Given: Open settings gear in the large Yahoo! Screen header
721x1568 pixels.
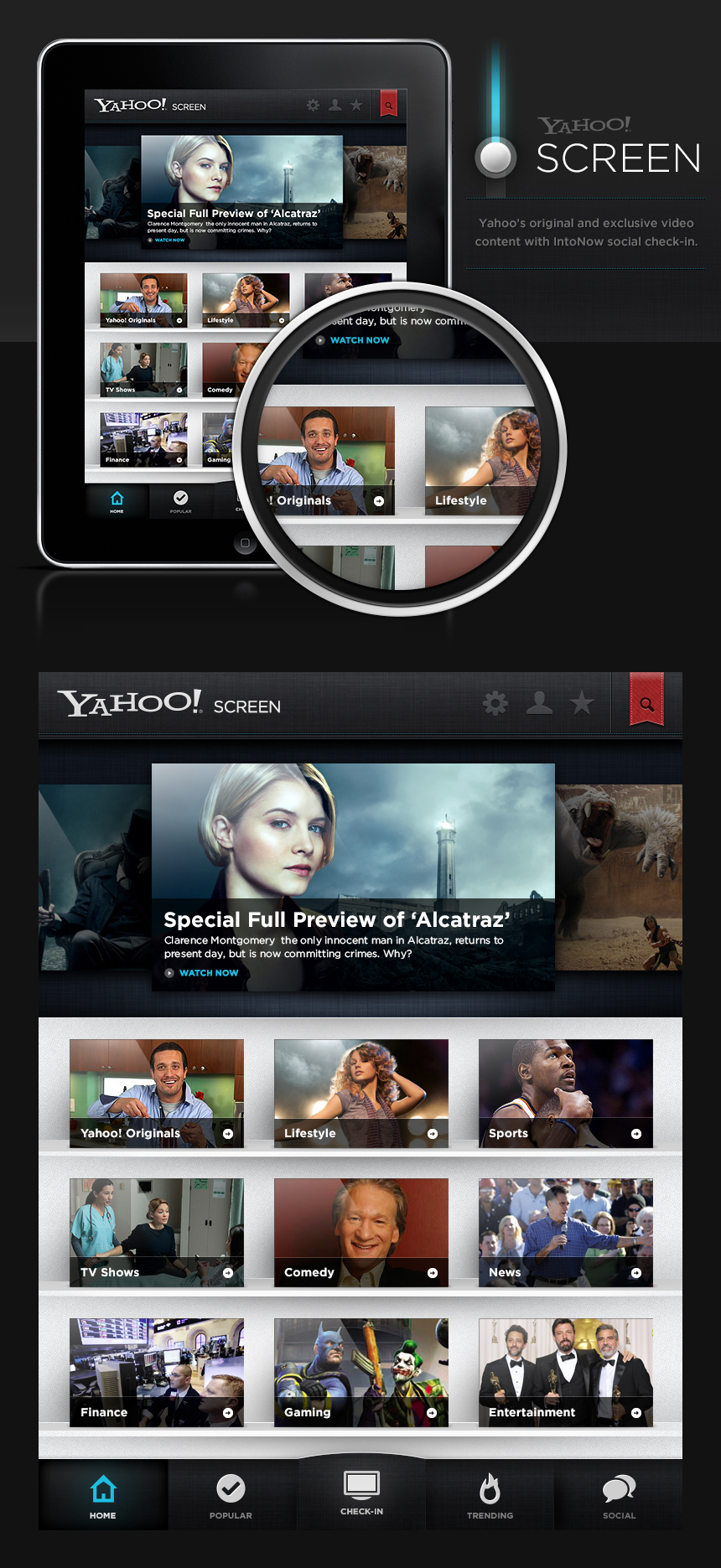Looking at the screenshot, I should tap(495, 703).
